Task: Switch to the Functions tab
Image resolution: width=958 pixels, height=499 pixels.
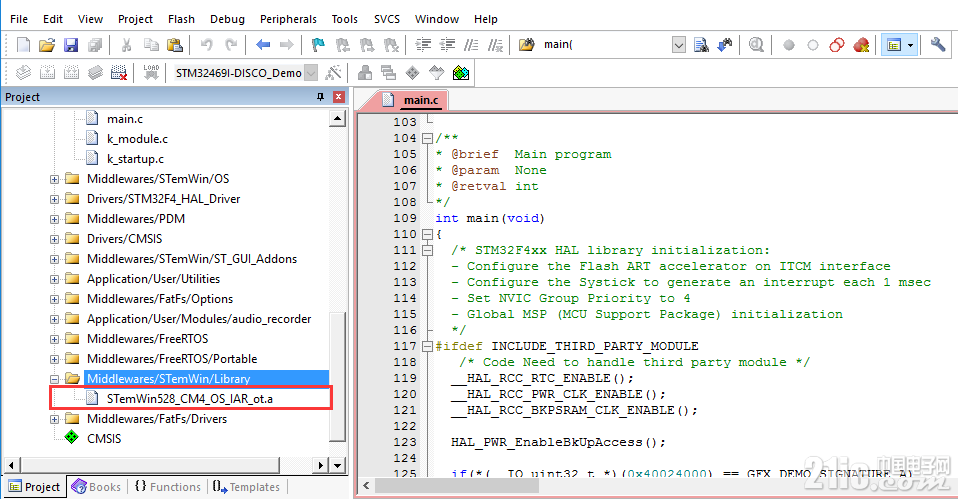Action: 167,487
